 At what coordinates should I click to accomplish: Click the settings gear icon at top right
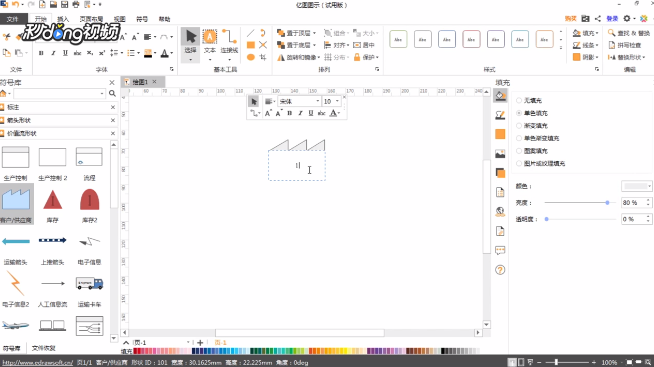[626, 19]
